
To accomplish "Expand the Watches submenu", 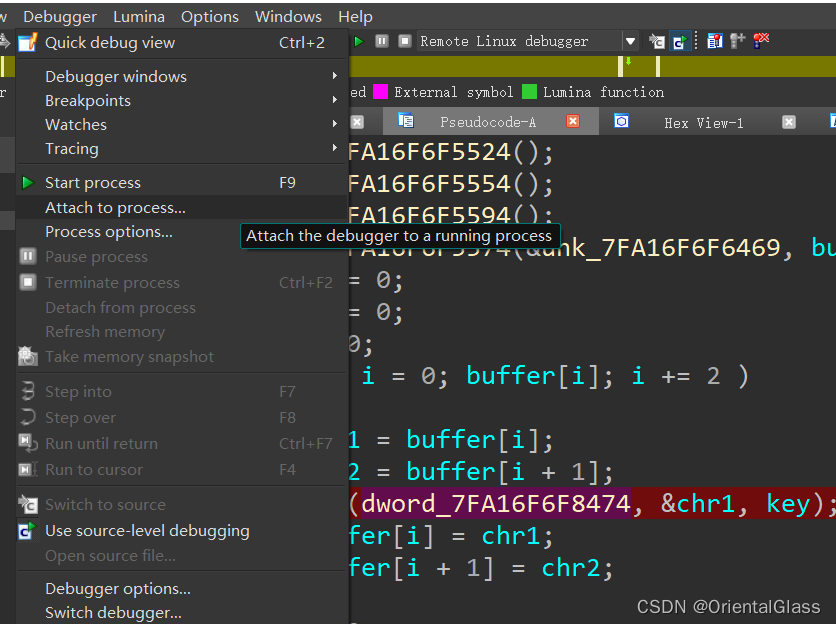I will tap(182, 124).
